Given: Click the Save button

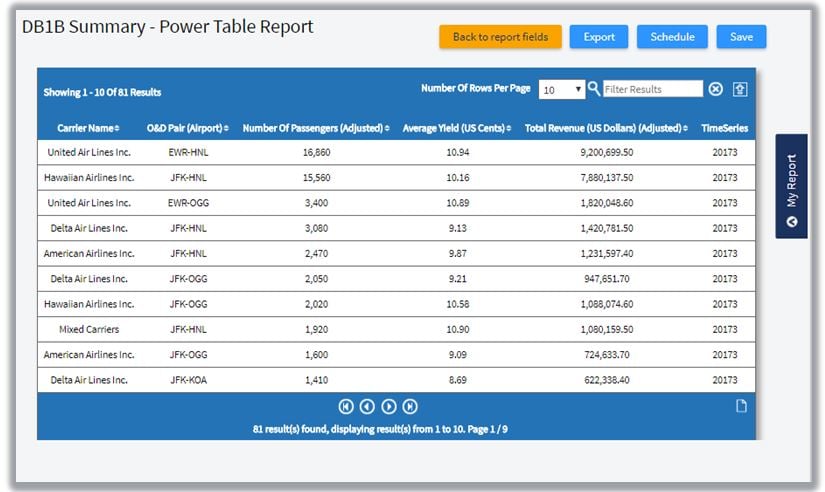Looking at the screenshot, I should pyautogui.click(x=741, y=37).
